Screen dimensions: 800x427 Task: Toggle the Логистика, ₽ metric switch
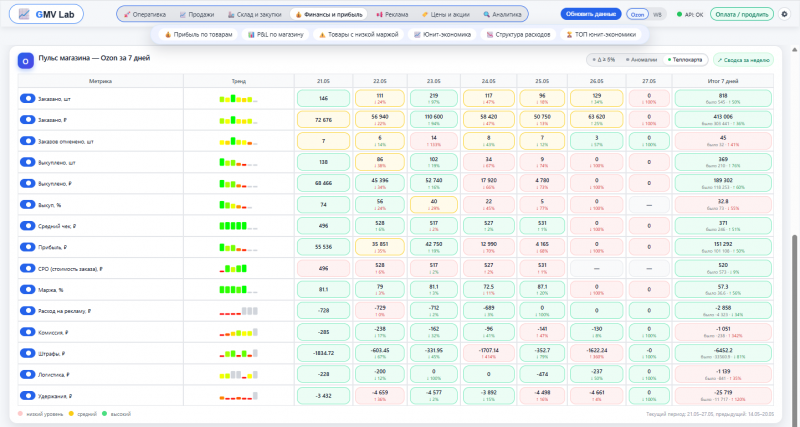(27, 374)
